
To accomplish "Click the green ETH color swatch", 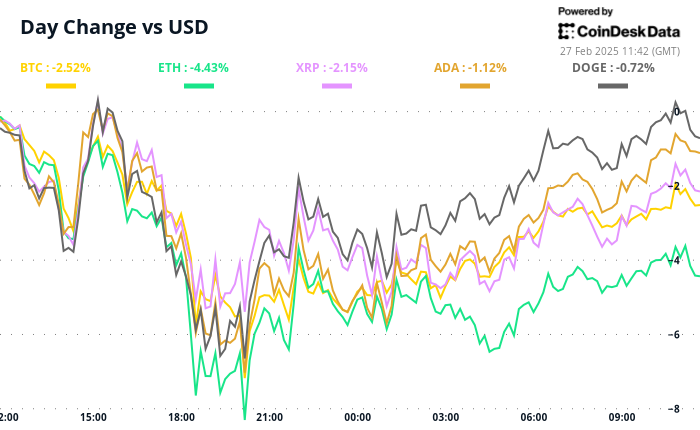I will coord(199,87).
